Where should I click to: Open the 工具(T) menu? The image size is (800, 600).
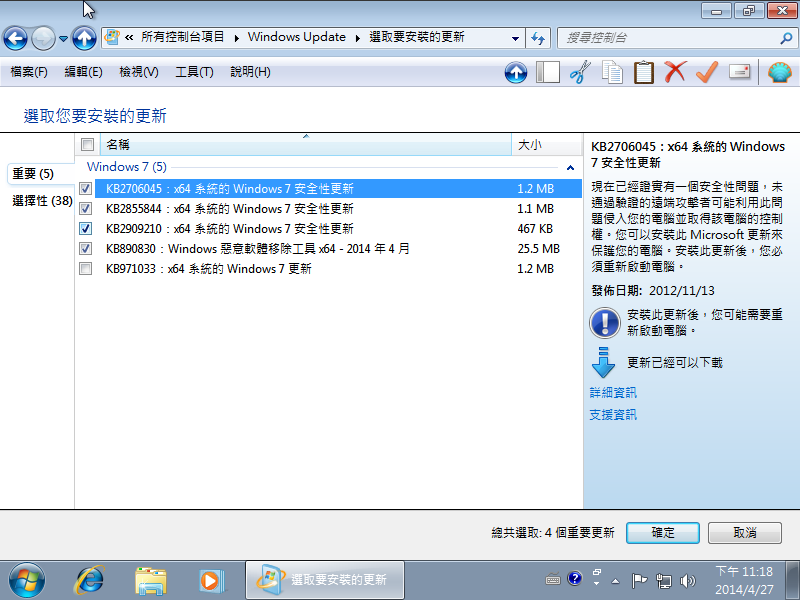(194, 72)
